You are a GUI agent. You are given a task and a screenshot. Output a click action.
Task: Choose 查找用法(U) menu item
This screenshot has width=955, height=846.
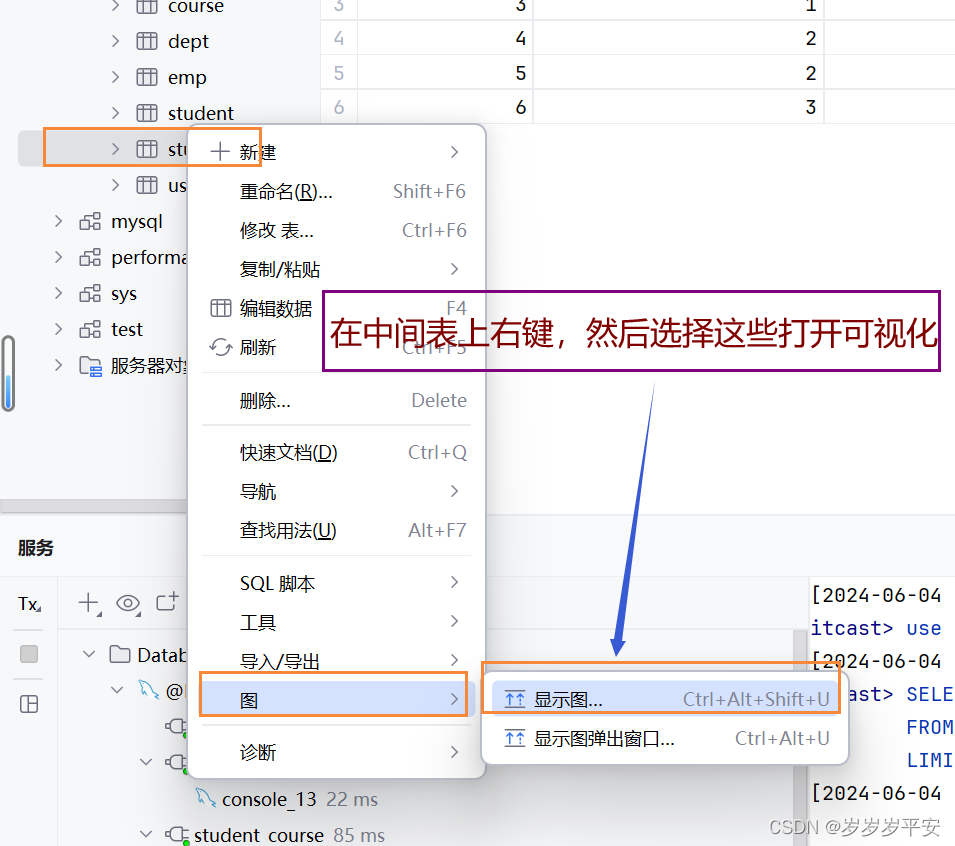click(x=336, y=531)
